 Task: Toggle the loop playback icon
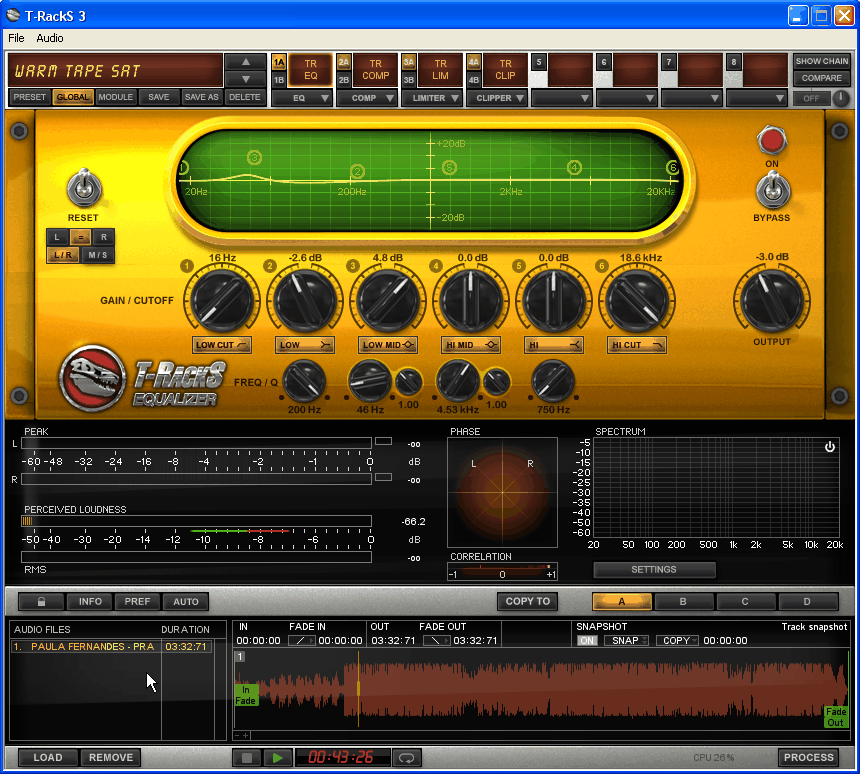pos(406,758)
